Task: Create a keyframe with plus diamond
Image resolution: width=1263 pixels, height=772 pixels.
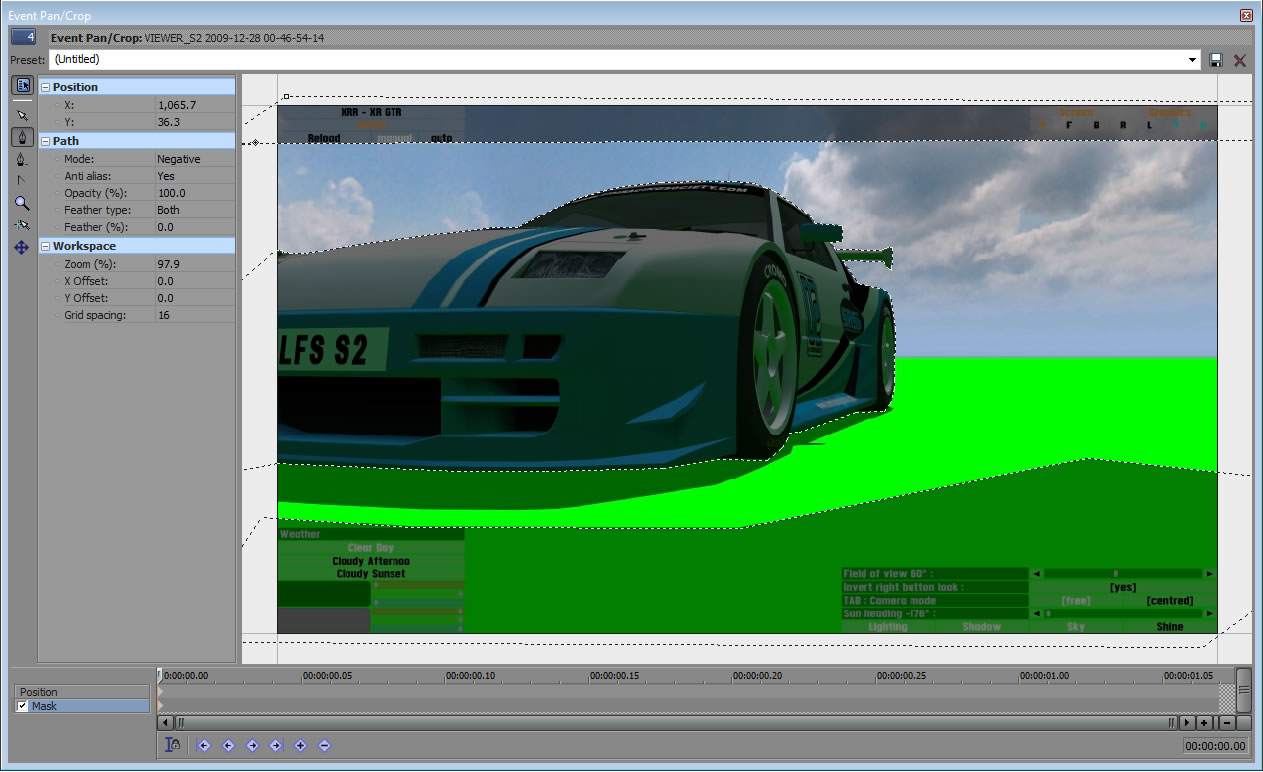Action: click(300, 745)
